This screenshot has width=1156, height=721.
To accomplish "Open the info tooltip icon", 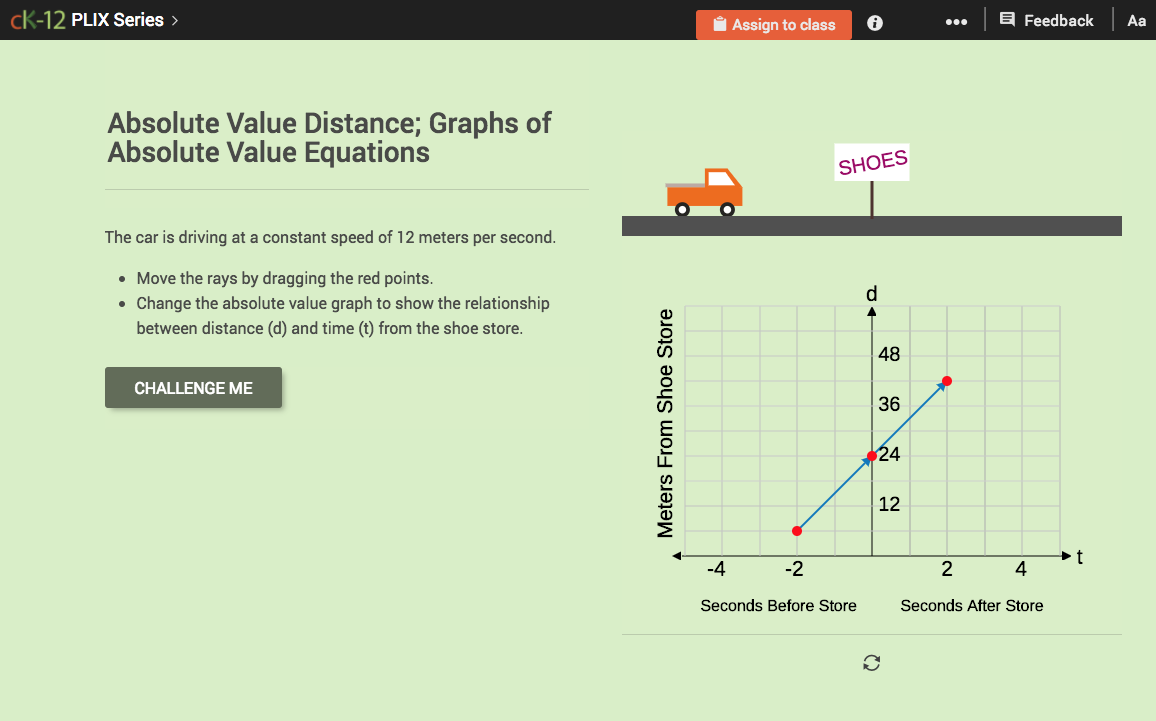I will coord(875,22).
